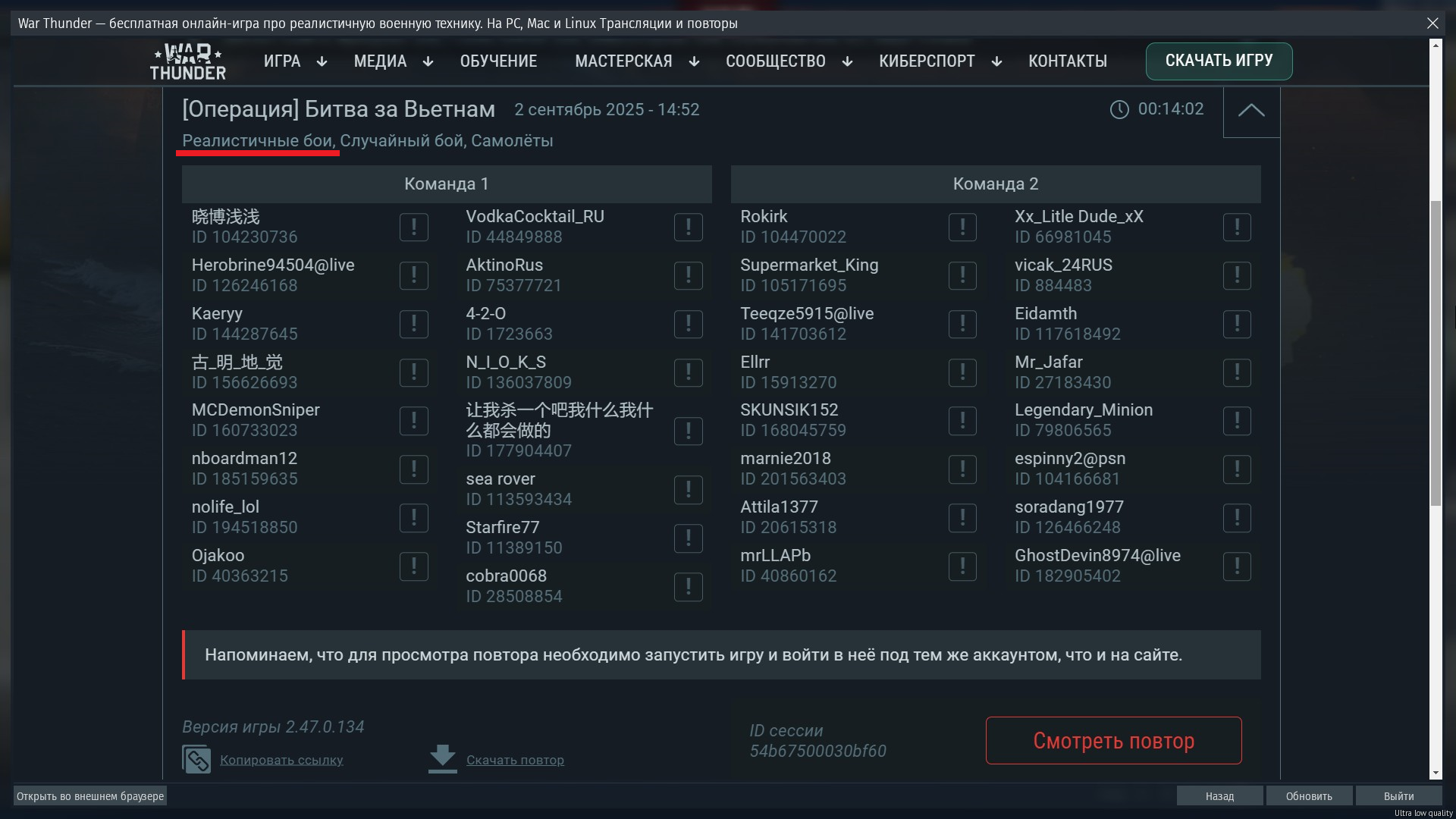The image size is (1456, 819).
Task: Report player nolife_lol with exclamation icon
Action: click(x=413, y=518)
